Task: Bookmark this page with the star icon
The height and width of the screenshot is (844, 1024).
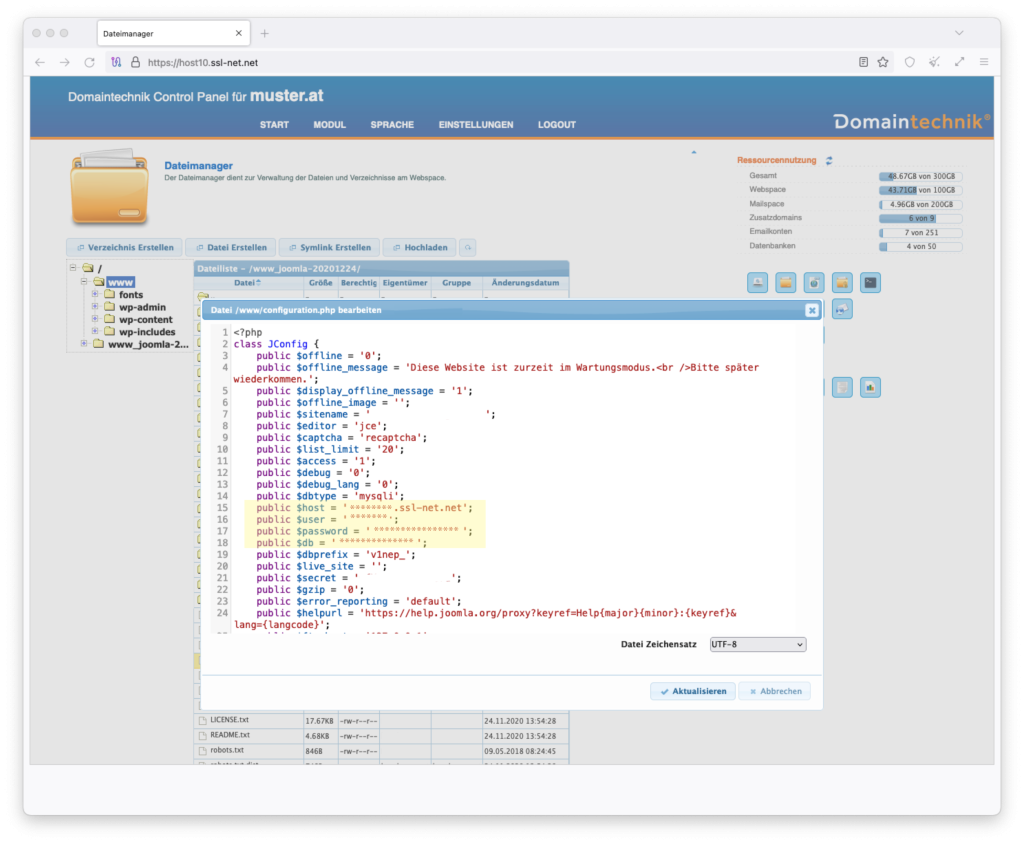Action: click(883, 62)
